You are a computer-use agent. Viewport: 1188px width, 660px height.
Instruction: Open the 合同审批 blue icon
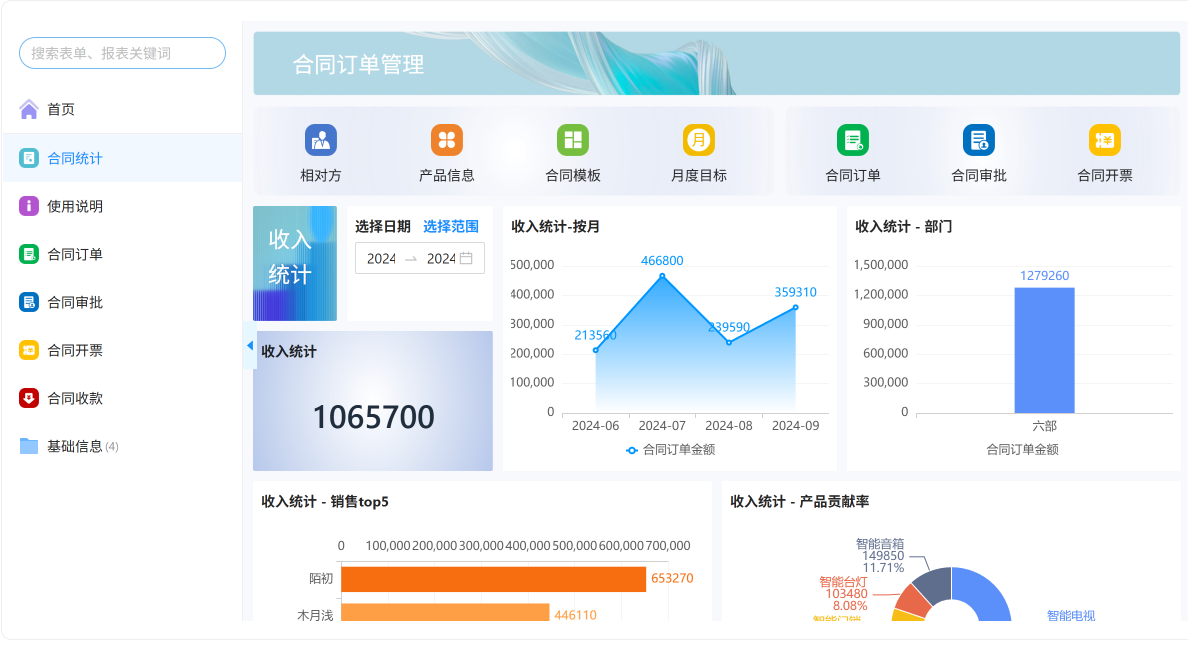(x=979, y=140)
